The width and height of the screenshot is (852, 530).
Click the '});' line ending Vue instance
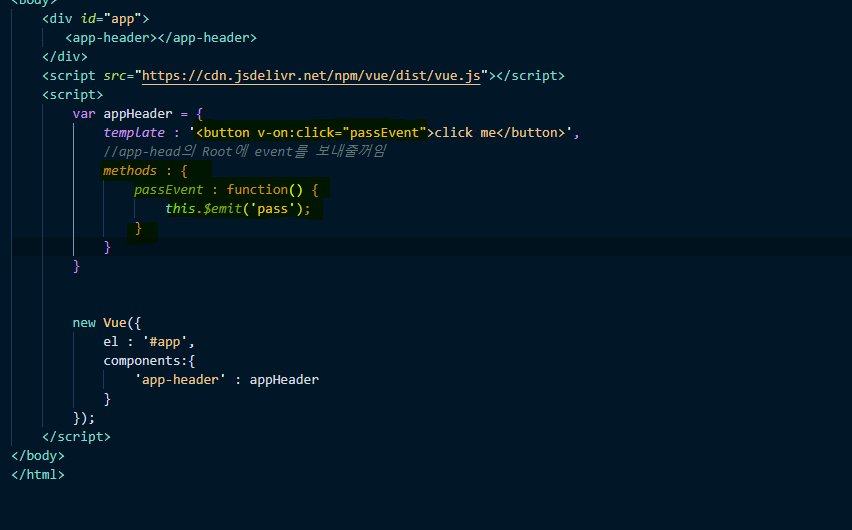[x=84, y=417]
